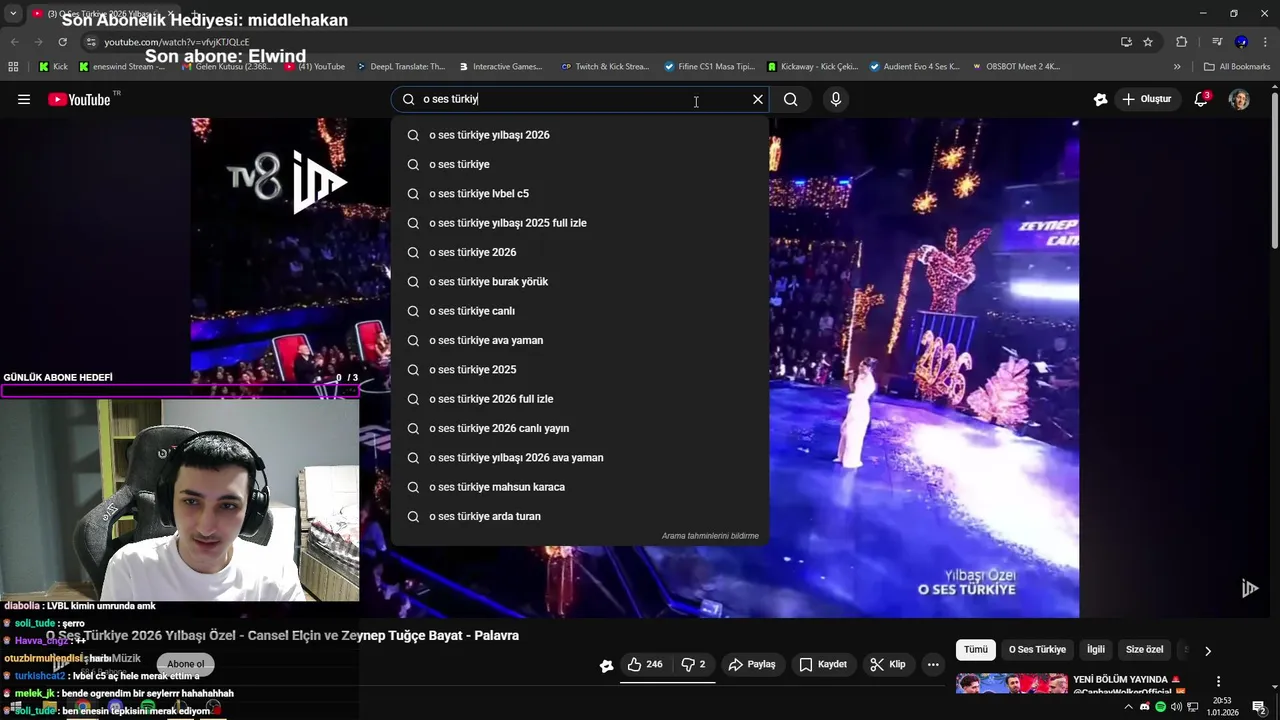The width and height of the screenshot is (1280, 720).
Task: Bookmark this page with the star icon
Action: (x=1148, y=42)
